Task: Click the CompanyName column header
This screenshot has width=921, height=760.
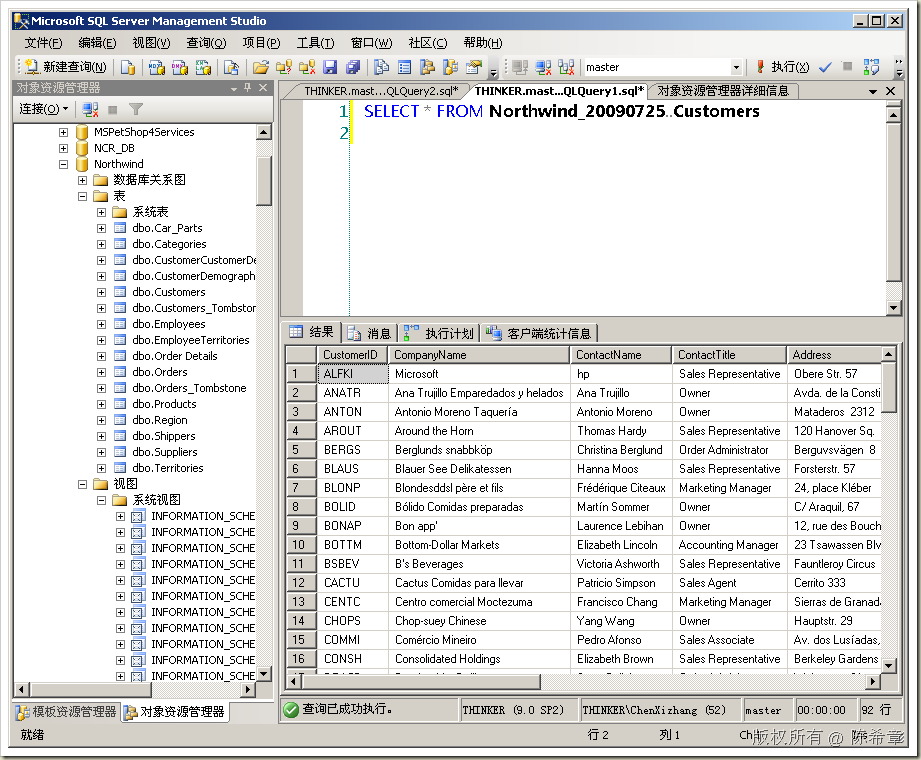Action: [479, 355]
